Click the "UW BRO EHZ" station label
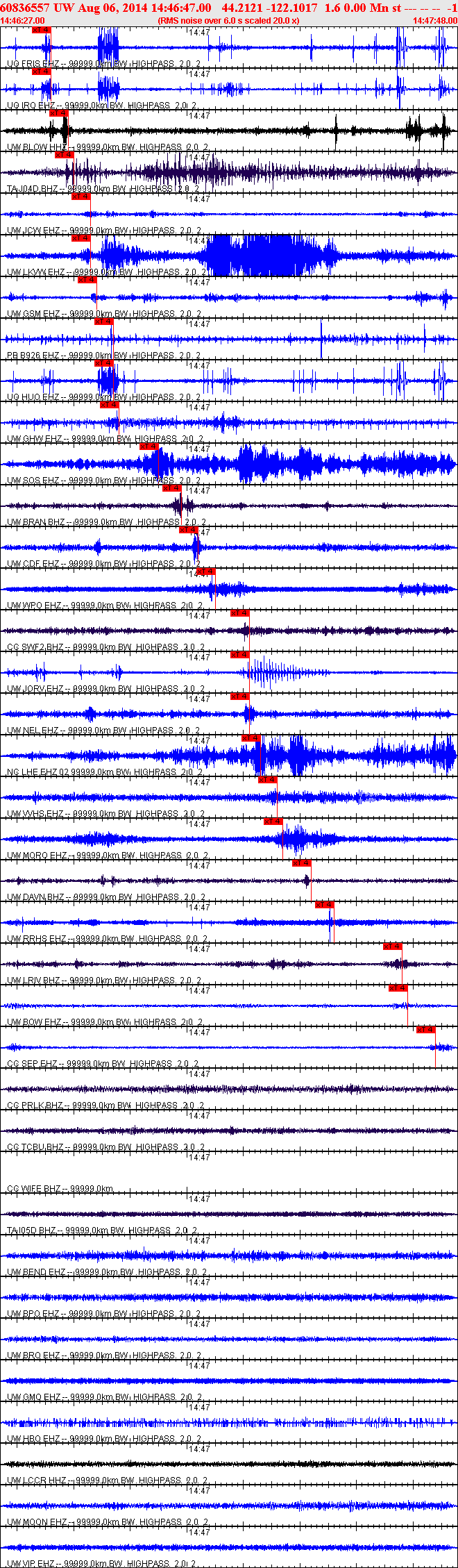 coord(33,1356)
